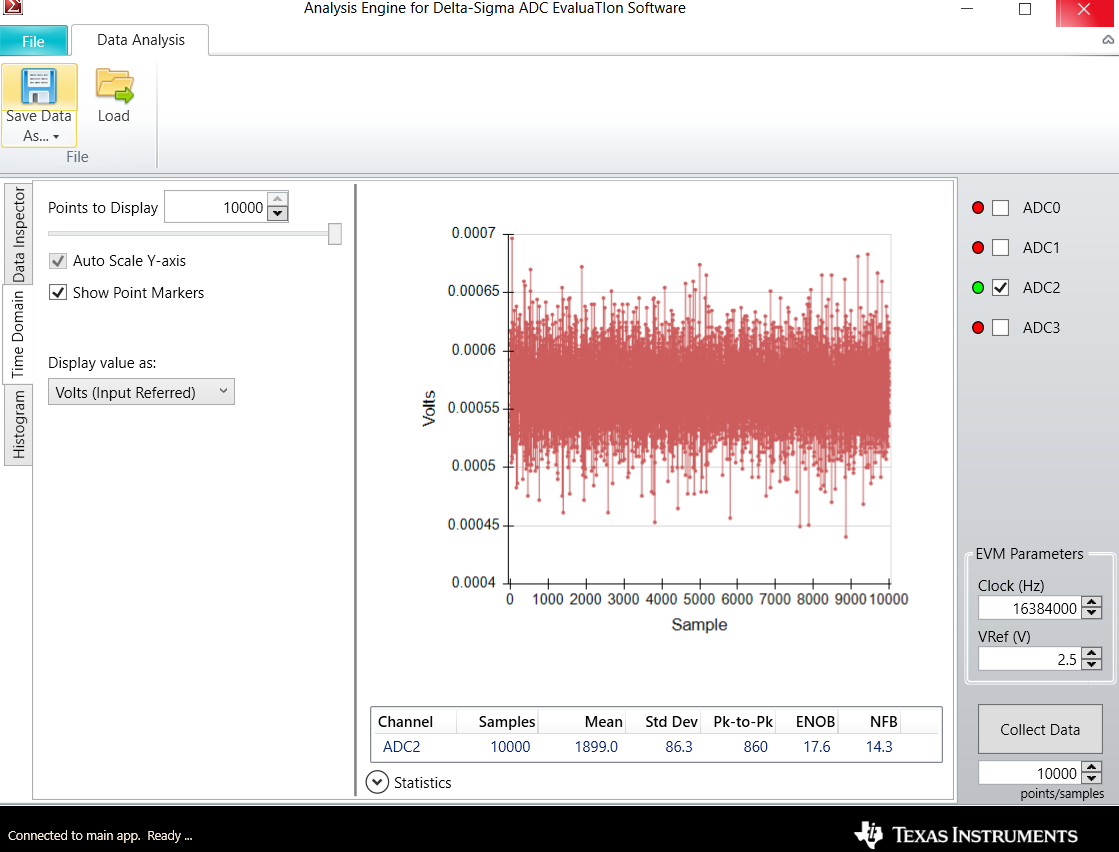The image size is (1119, 852).
Task: Increase Points to Display with up arrow
Action: 278,199
